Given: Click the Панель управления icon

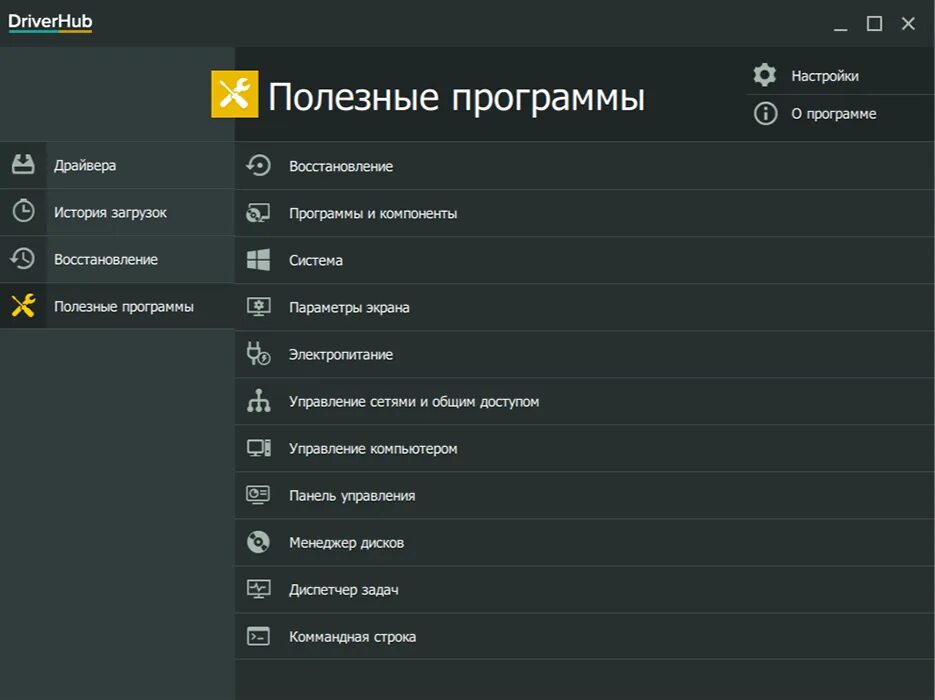Looking at the screenshot, I should click(258, 495).
